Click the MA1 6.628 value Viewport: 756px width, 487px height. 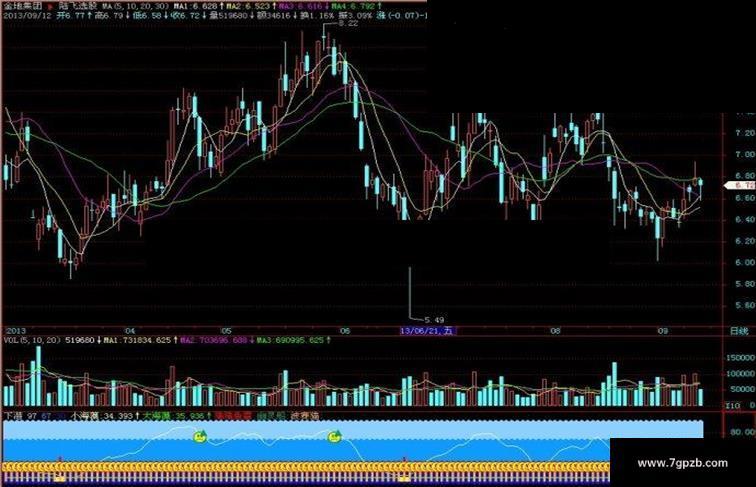(x=195, y=7)
